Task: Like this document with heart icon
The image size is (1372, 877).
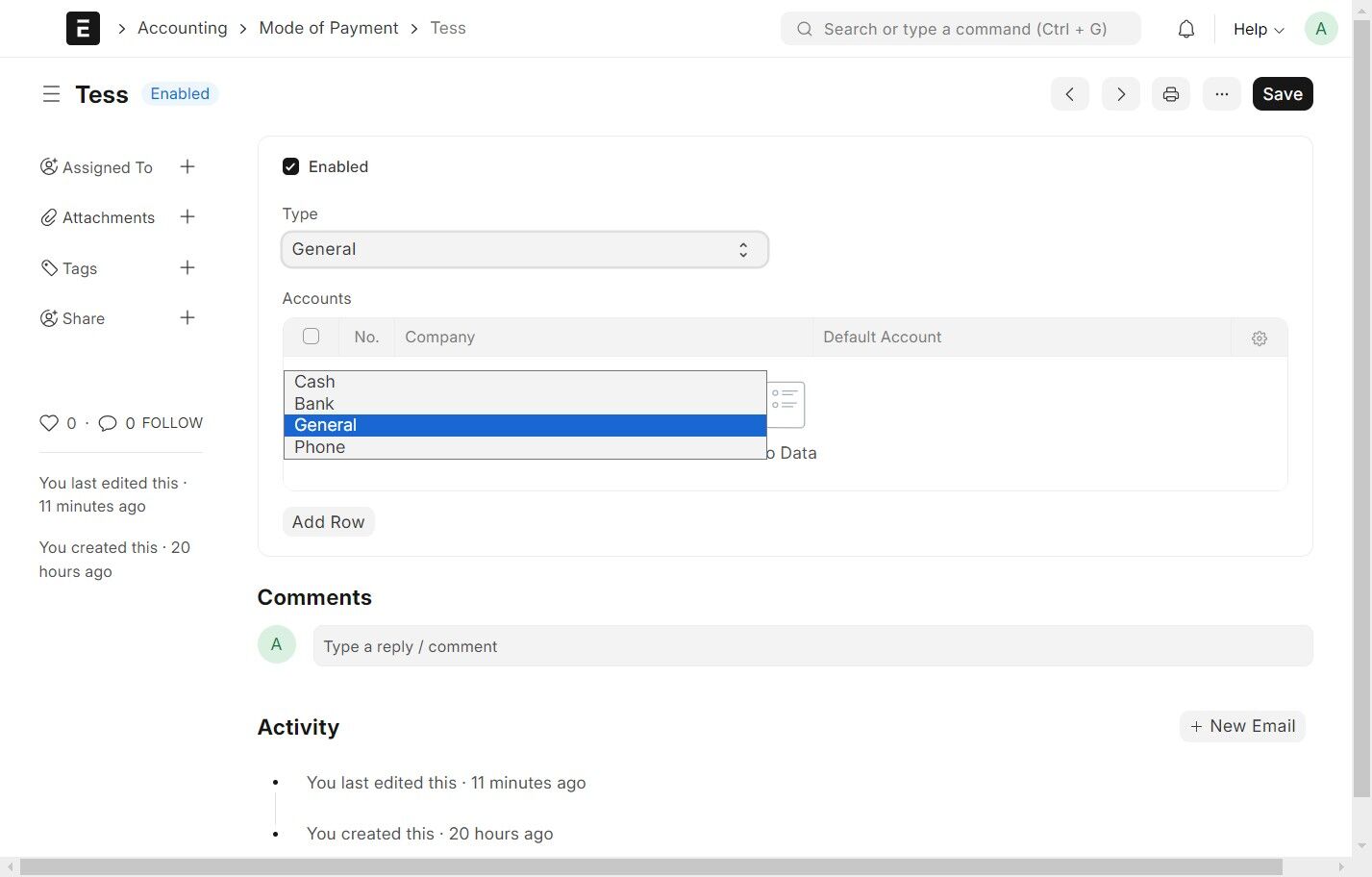Action: 49,423
